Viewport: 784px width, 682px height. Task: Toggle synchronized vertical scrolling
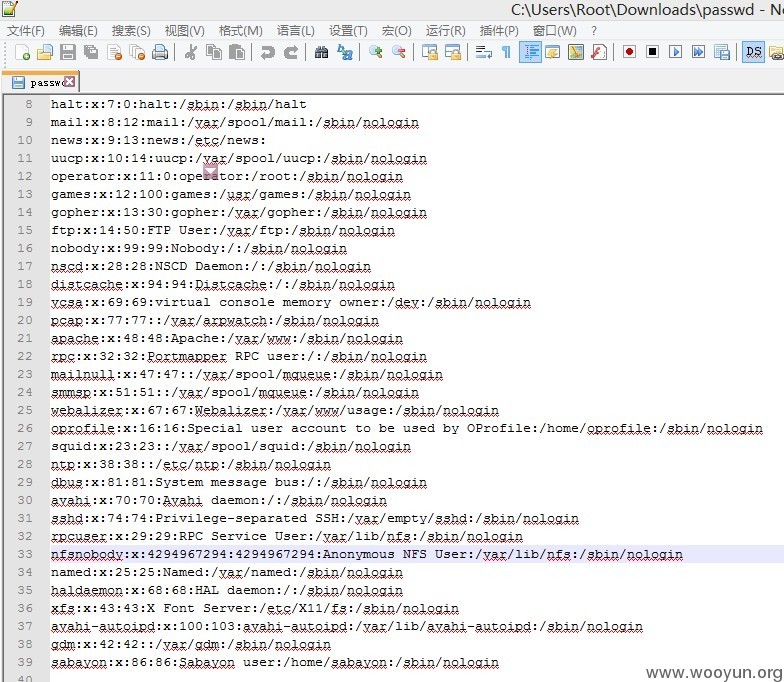click(x=430, y=52)
